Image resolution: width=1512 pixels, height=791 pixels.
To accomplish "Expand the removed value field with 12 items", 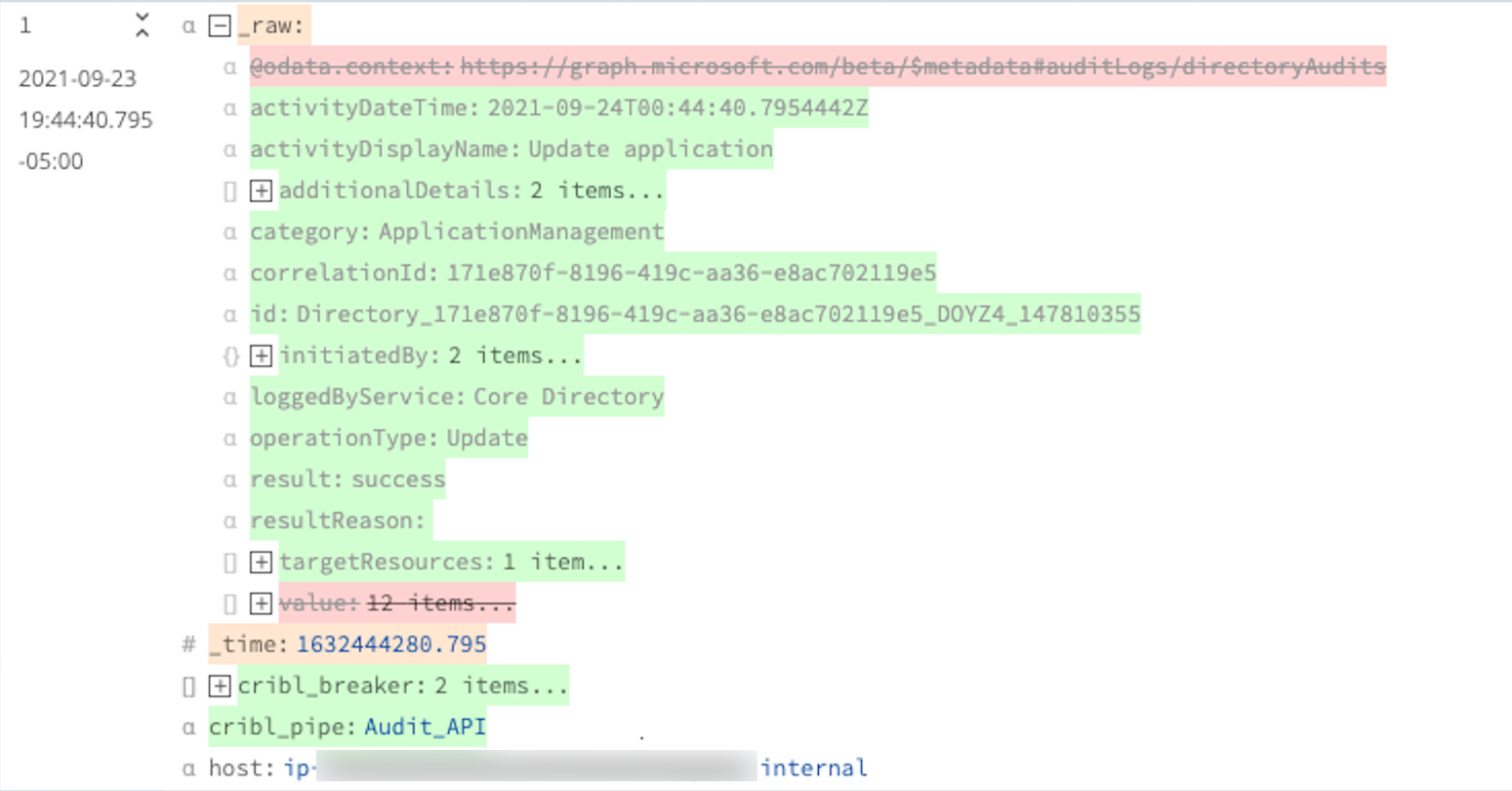I will pos(261,603).
